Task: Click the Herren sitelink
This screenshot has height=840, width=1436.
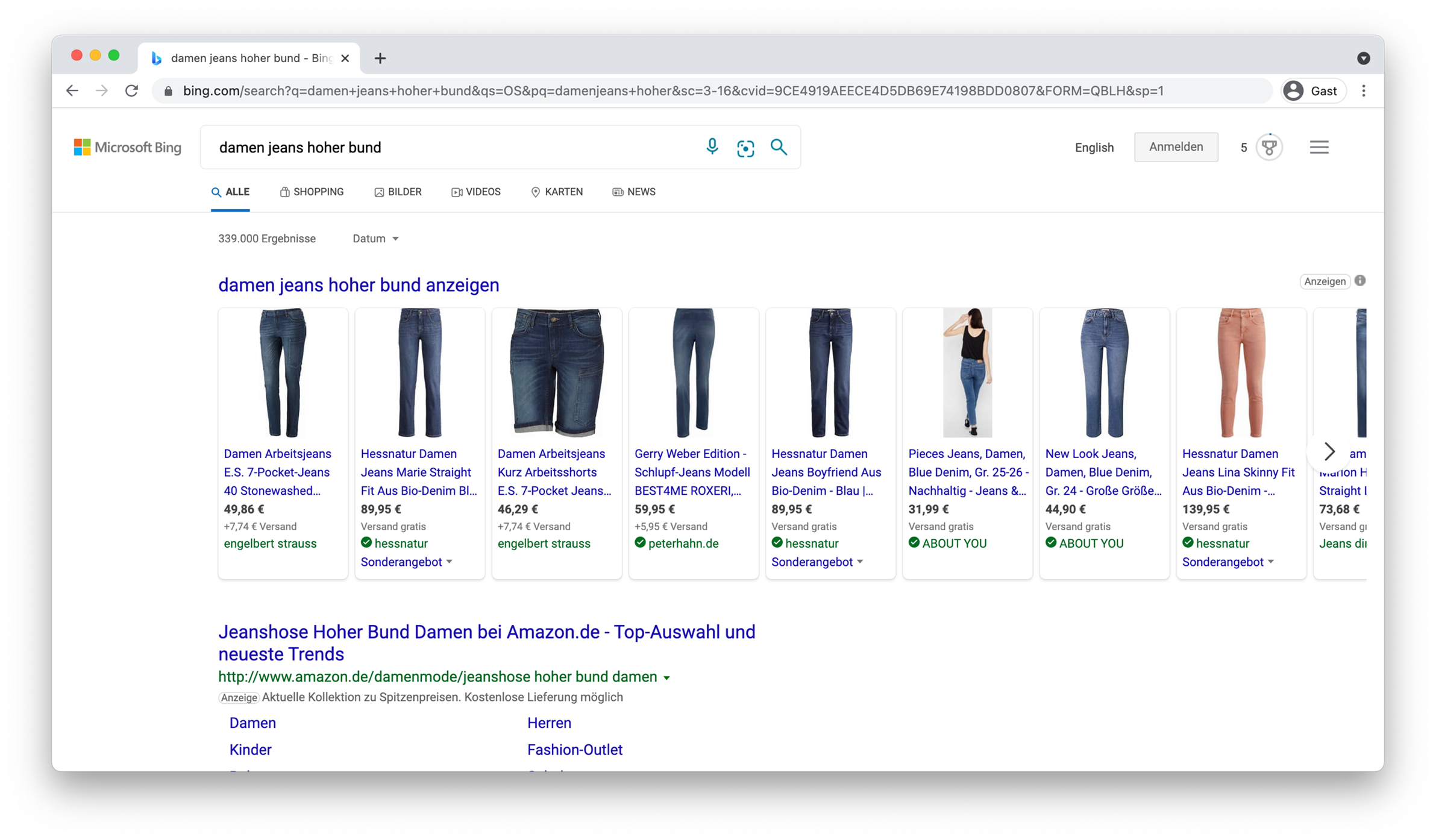Action: pos(549,722)
